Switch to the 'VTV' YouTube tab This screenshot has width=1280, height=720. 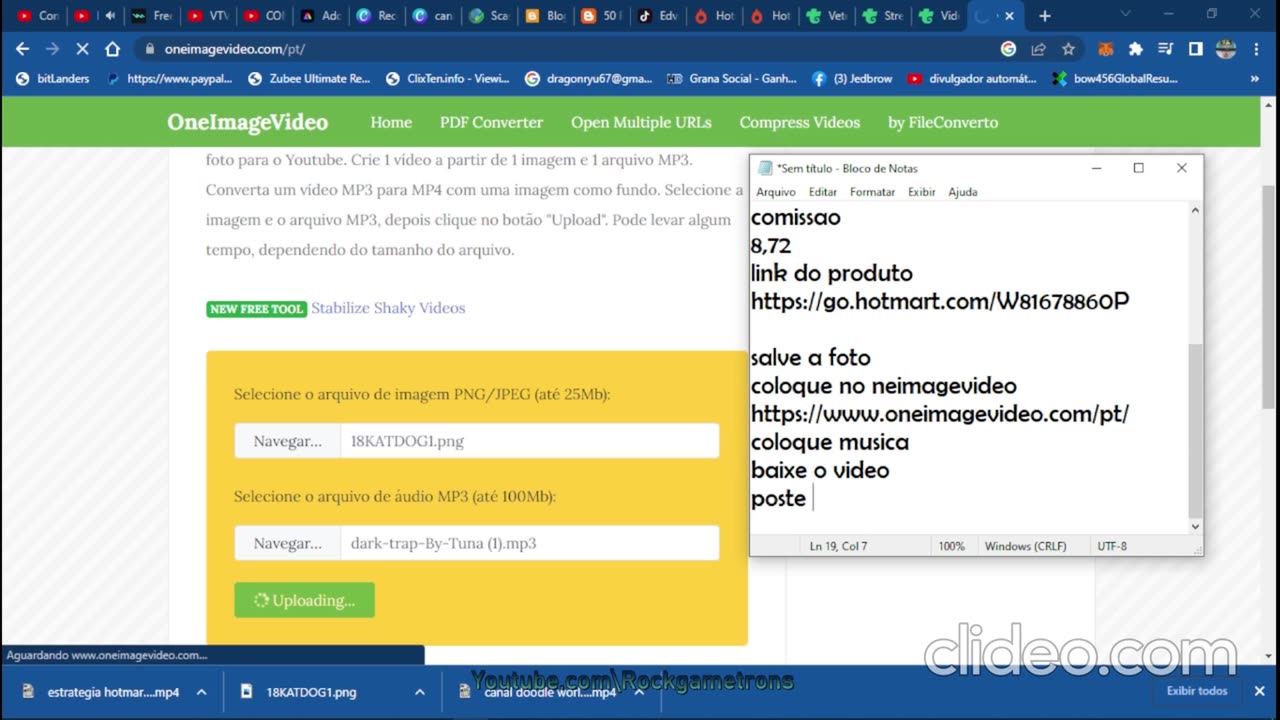208,16
